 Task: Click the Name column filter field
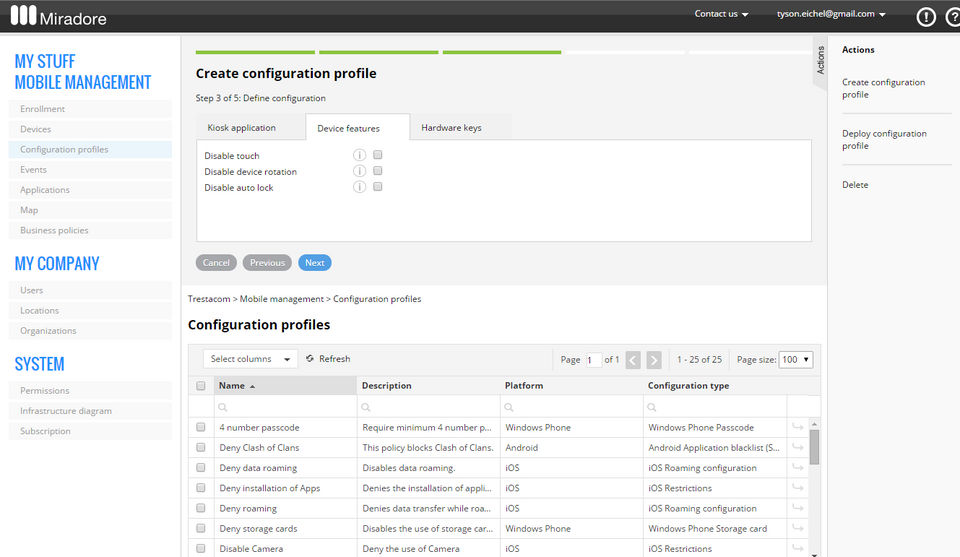285,407
